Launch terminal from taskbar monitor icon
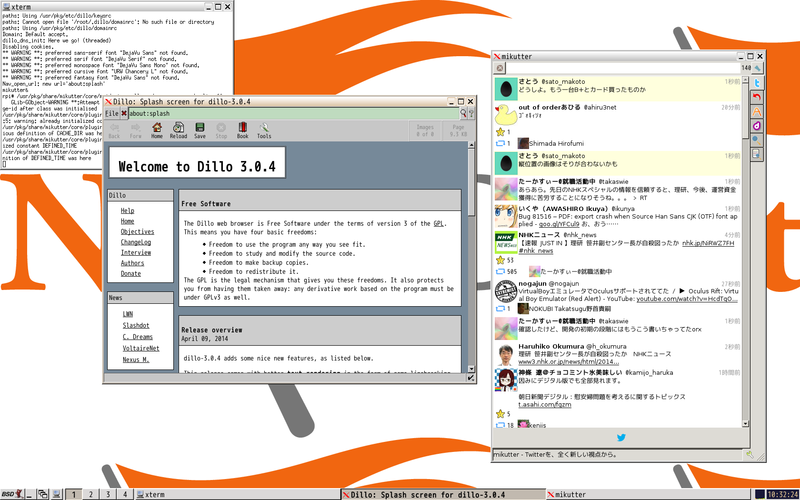 (56, 494)
